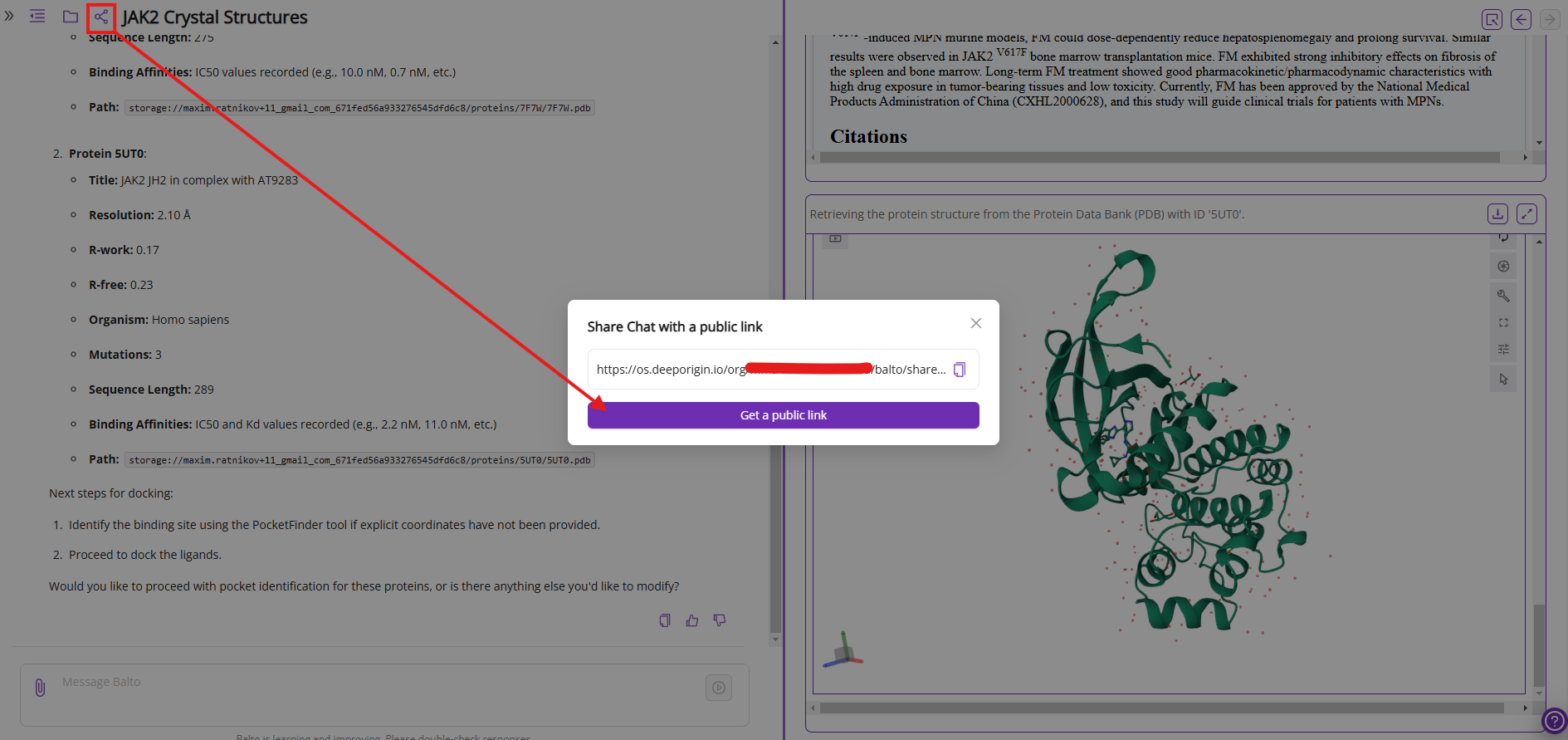The width and height of the screenshot is (1568, 740).
Task: Click the Citations heading
Action: pos(868,136)
